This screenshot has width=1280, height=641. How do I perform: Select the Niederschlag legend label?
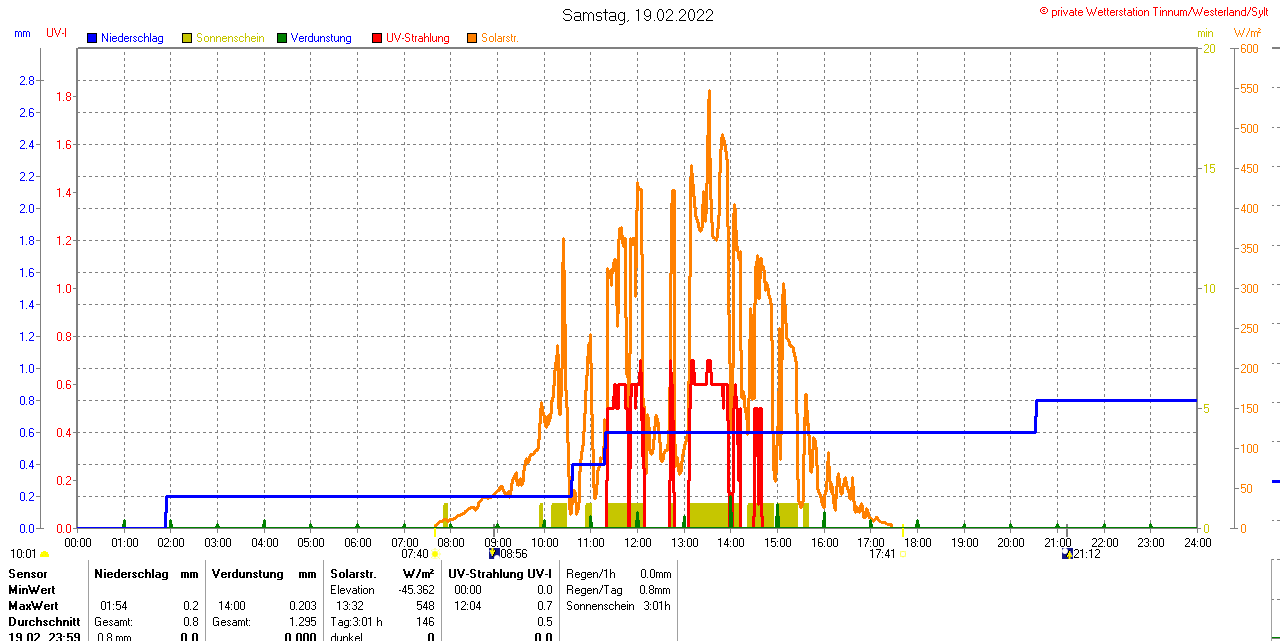pos(132,38)
